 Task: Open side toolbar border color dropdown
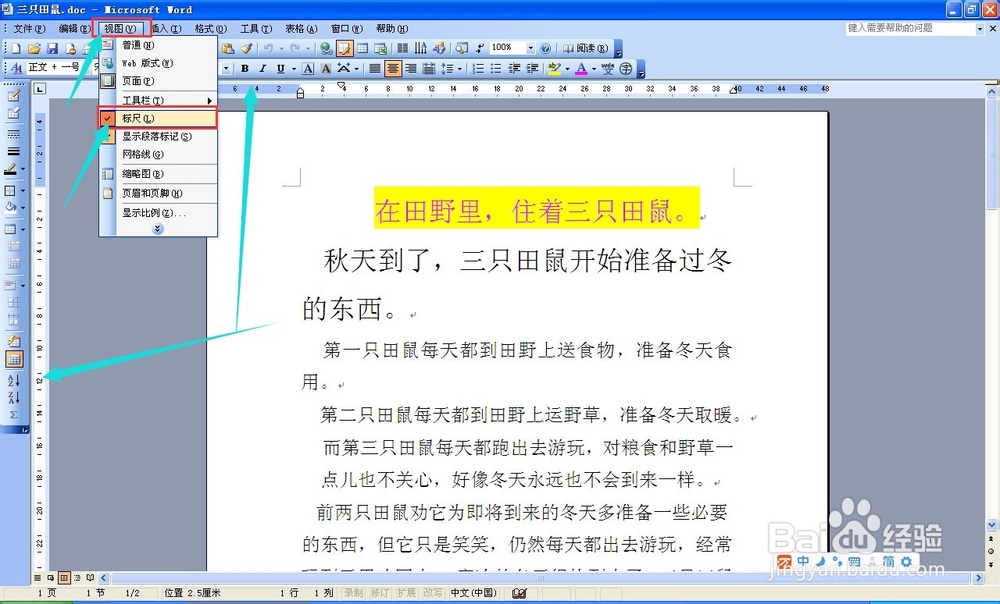point(24,169)
